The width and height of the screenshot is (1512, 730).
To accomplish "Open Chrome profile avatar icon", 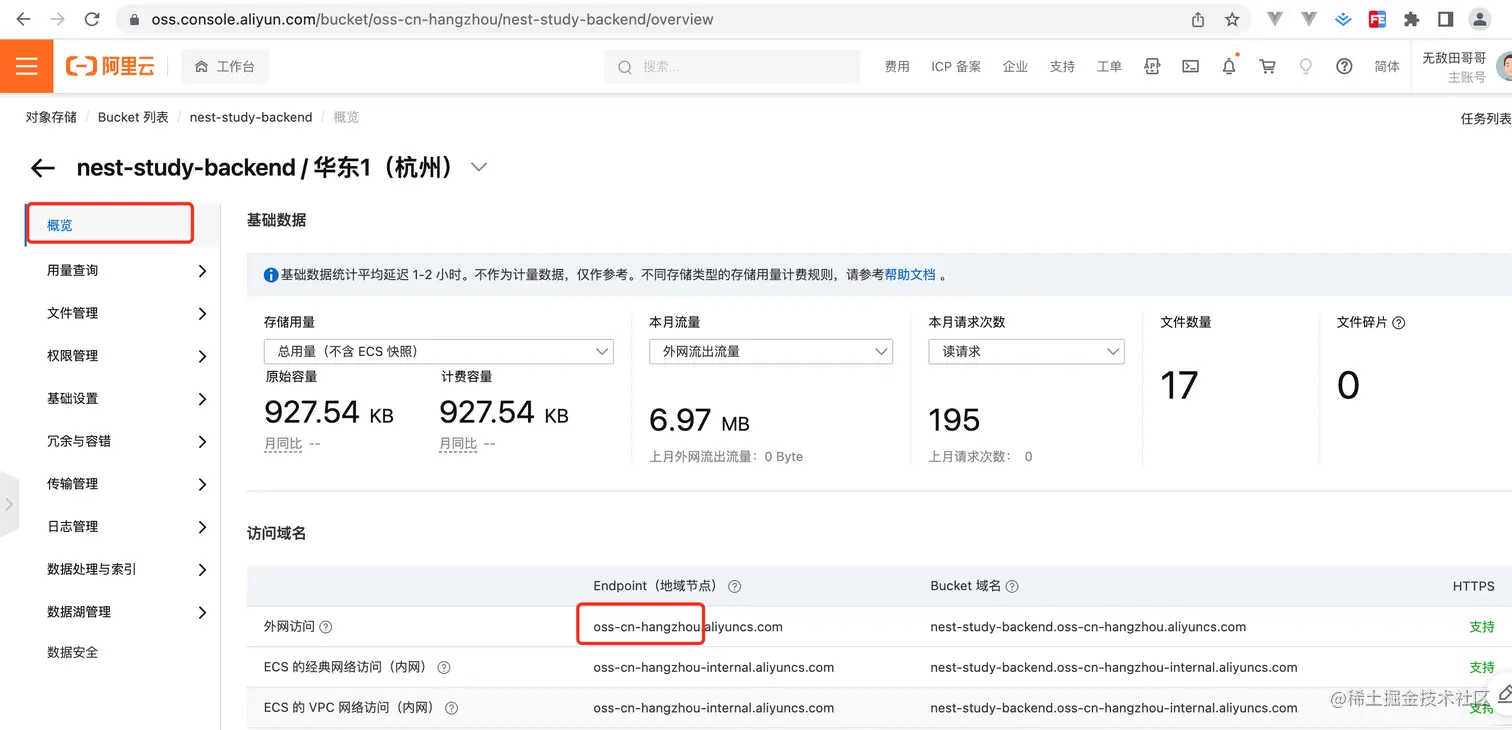I will tap(1480, 19).
